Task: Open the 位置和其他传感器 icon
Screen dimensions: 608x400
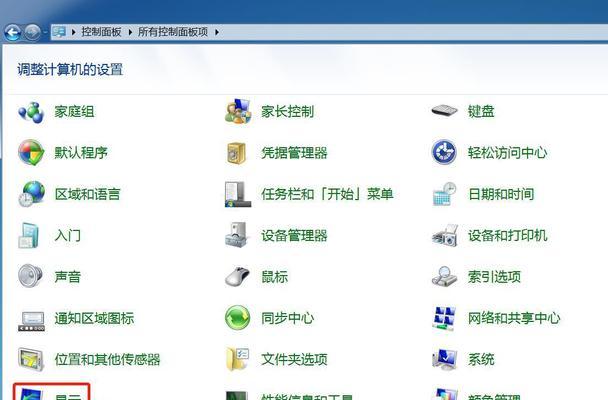Action: tap(31, 359)
